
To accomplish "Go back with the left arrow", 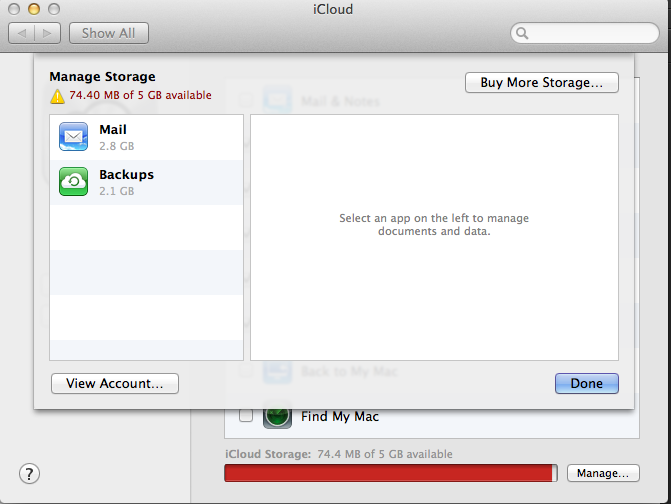I will tap(22, 33).
